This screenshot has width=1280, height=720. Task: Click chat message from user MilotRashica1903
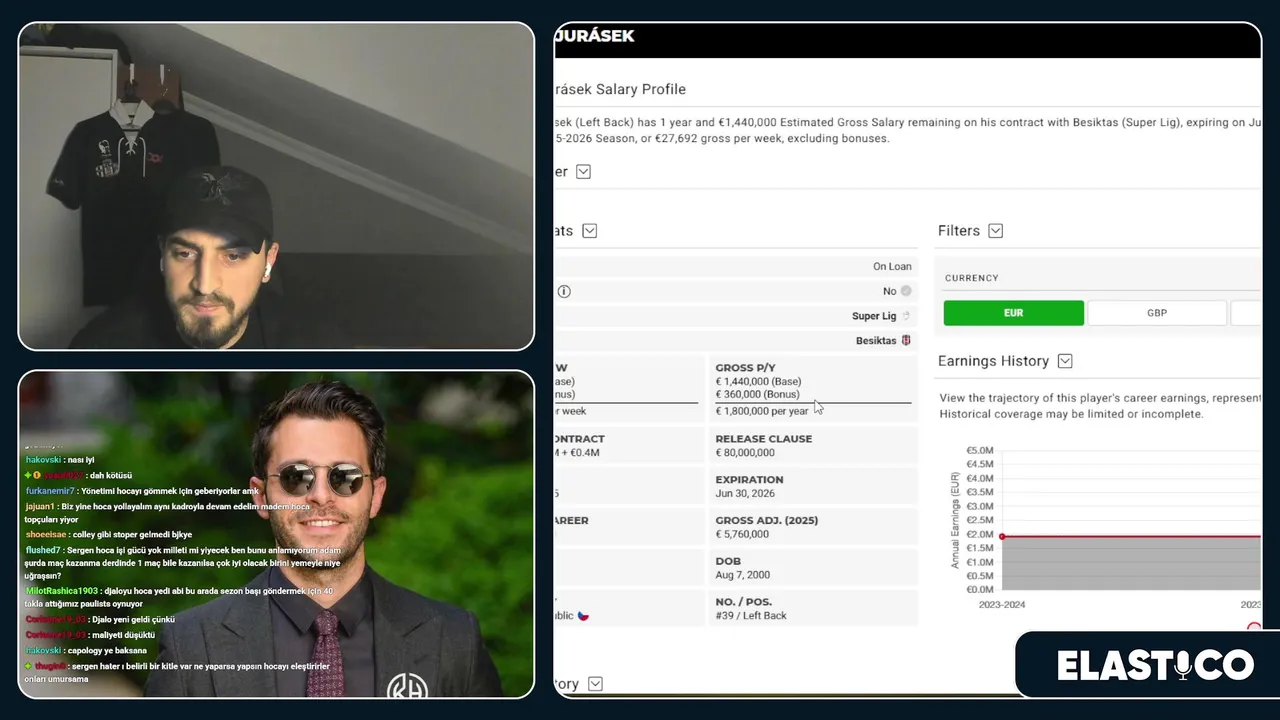pos(179,597)
